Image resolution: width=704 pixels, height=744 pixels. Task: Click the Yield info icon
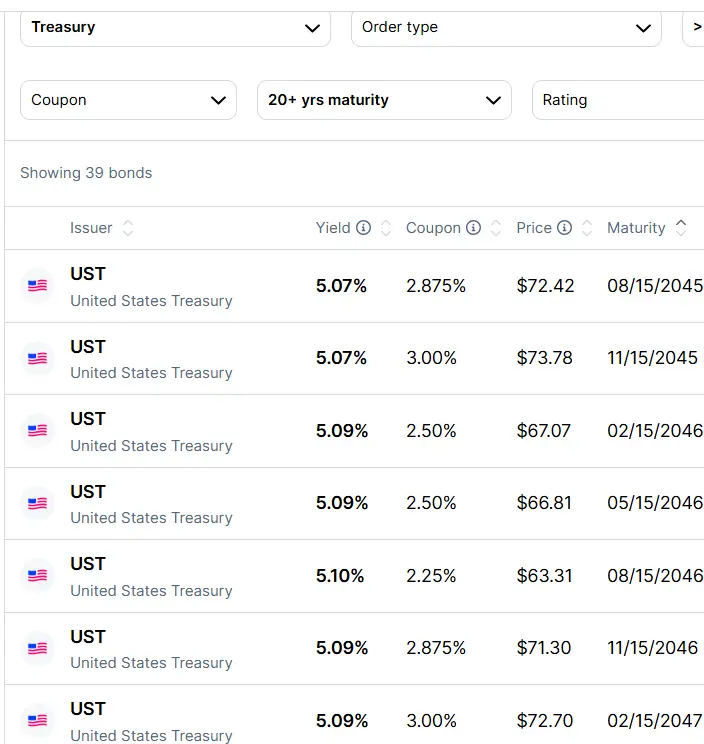point(363,228)
